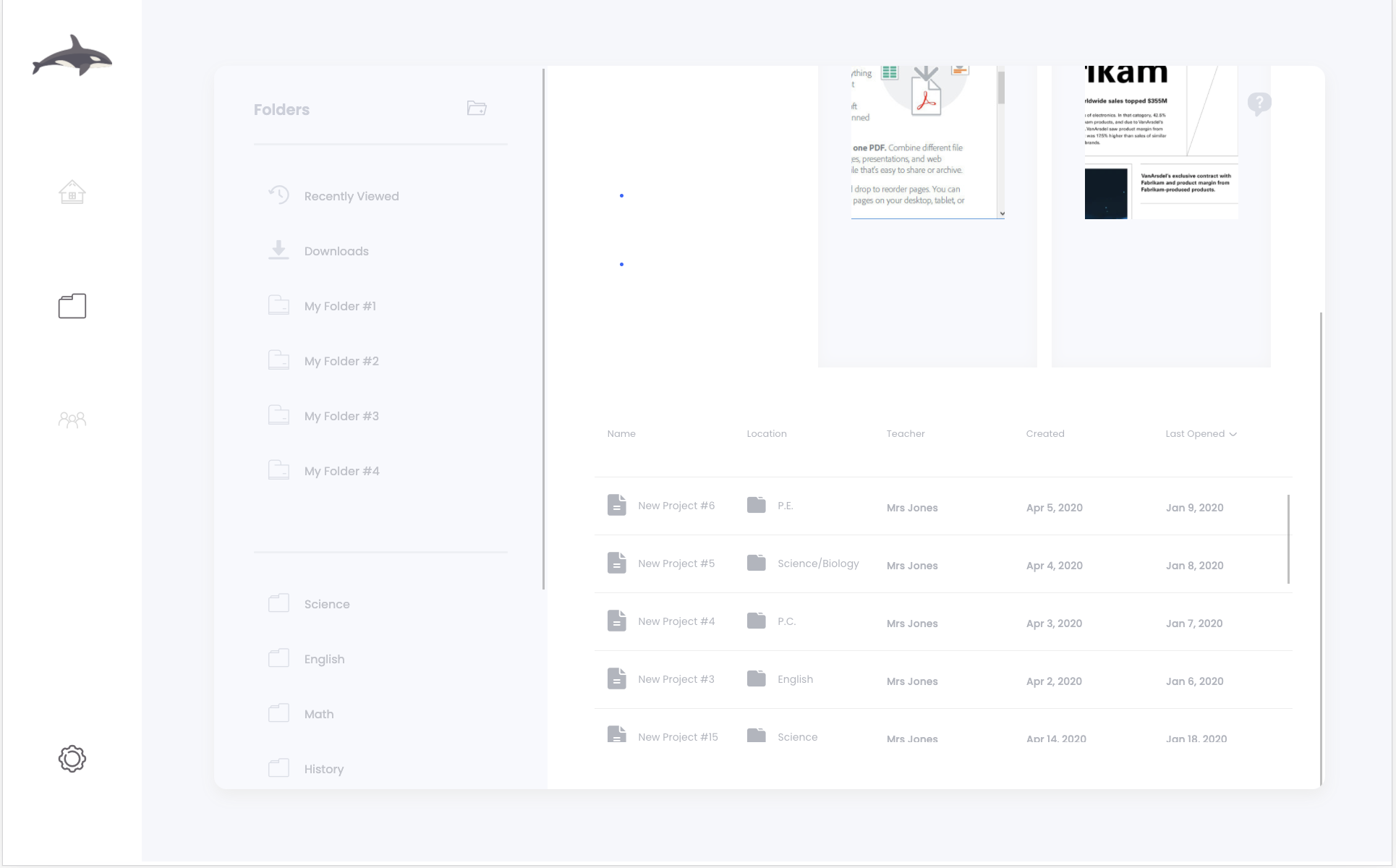Open settings gear icon
The width and height of the screenshot is (1396, 868).
[72, 759]
